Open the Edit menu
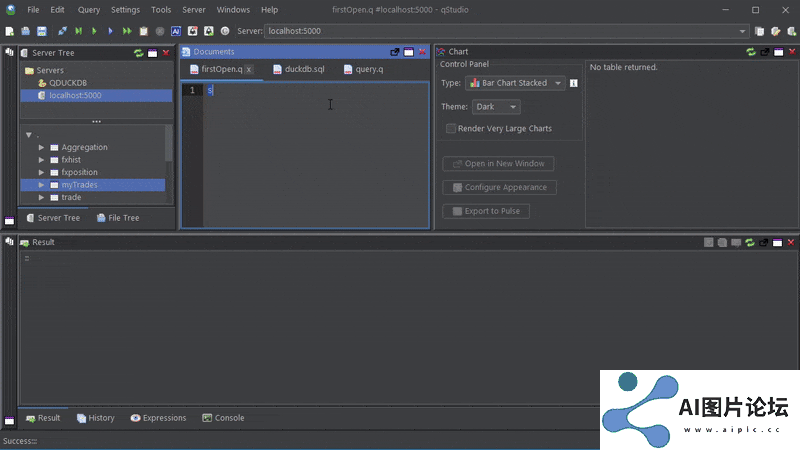Image resolution: width=800 pixels, height=450 pixels. 58,10
